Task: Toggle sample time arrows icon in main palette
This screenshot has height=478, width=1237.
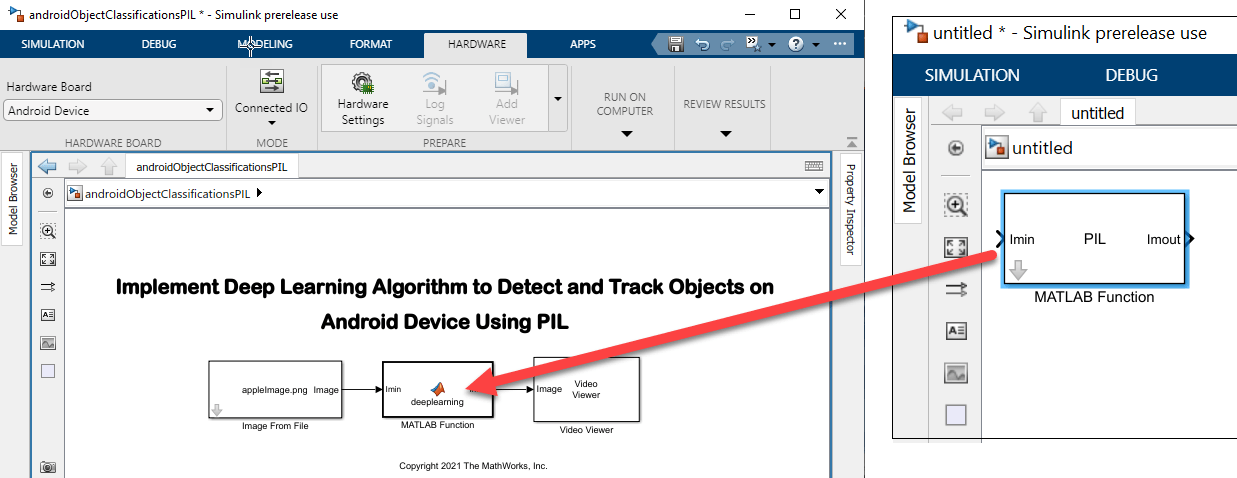Action: (48, 287)
